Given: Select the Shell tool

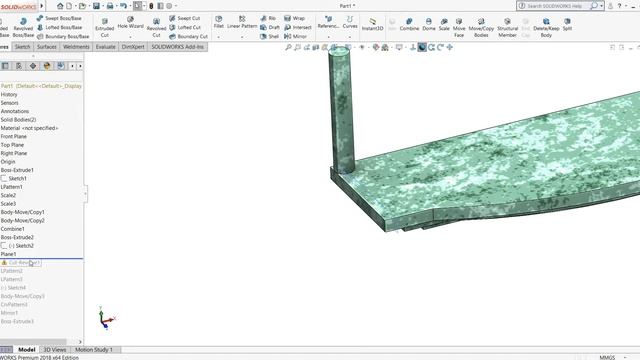Looking at the screenshot, I should pyautogui.click(x=269, y=36).
